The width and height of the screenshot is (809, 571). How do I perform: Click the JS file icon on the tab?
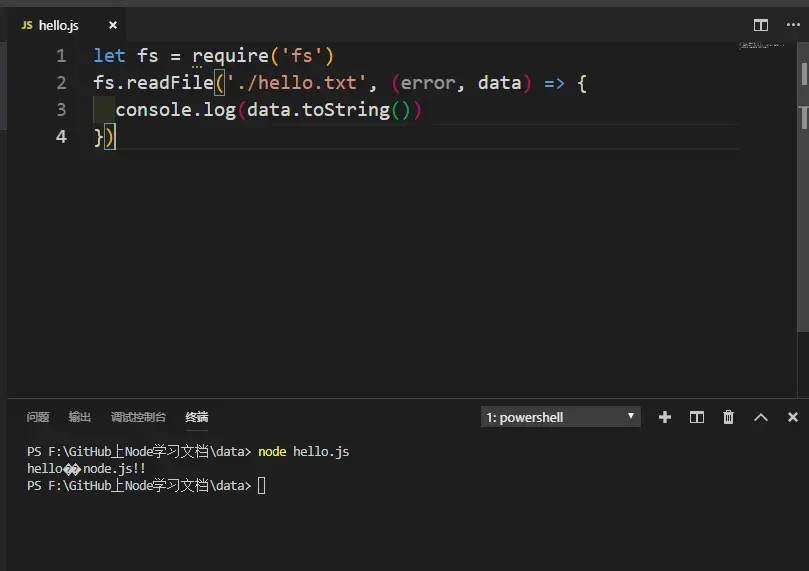coord(27,25)
